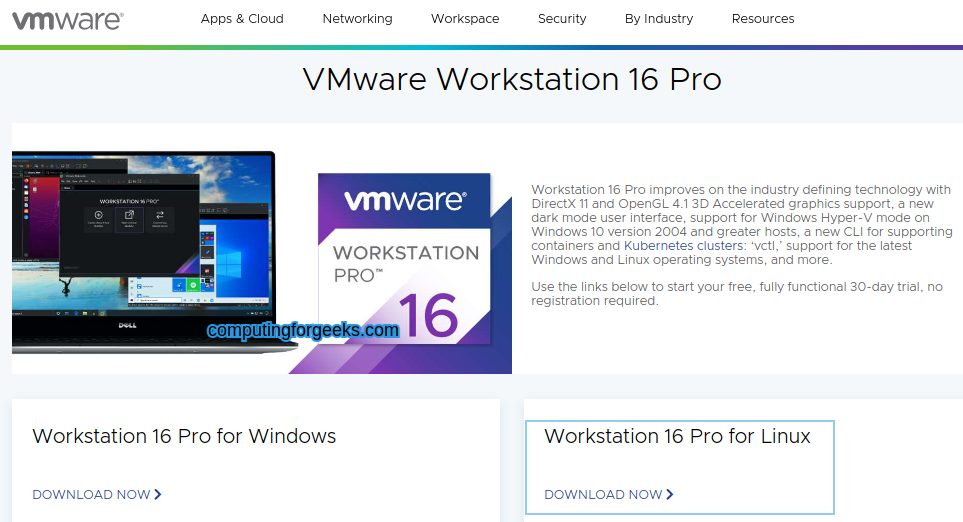963x522 pixels.
Task: Click the Workstation 16 Pro for Windows heading
Action: pos(184,436)
